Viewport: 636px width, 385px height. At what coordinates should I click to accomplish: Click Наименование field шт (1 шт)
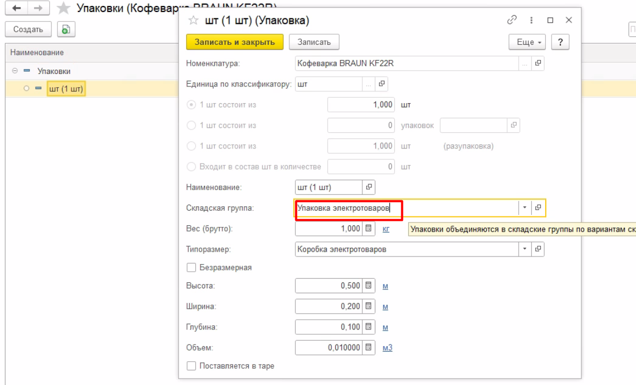coord(329,187)
